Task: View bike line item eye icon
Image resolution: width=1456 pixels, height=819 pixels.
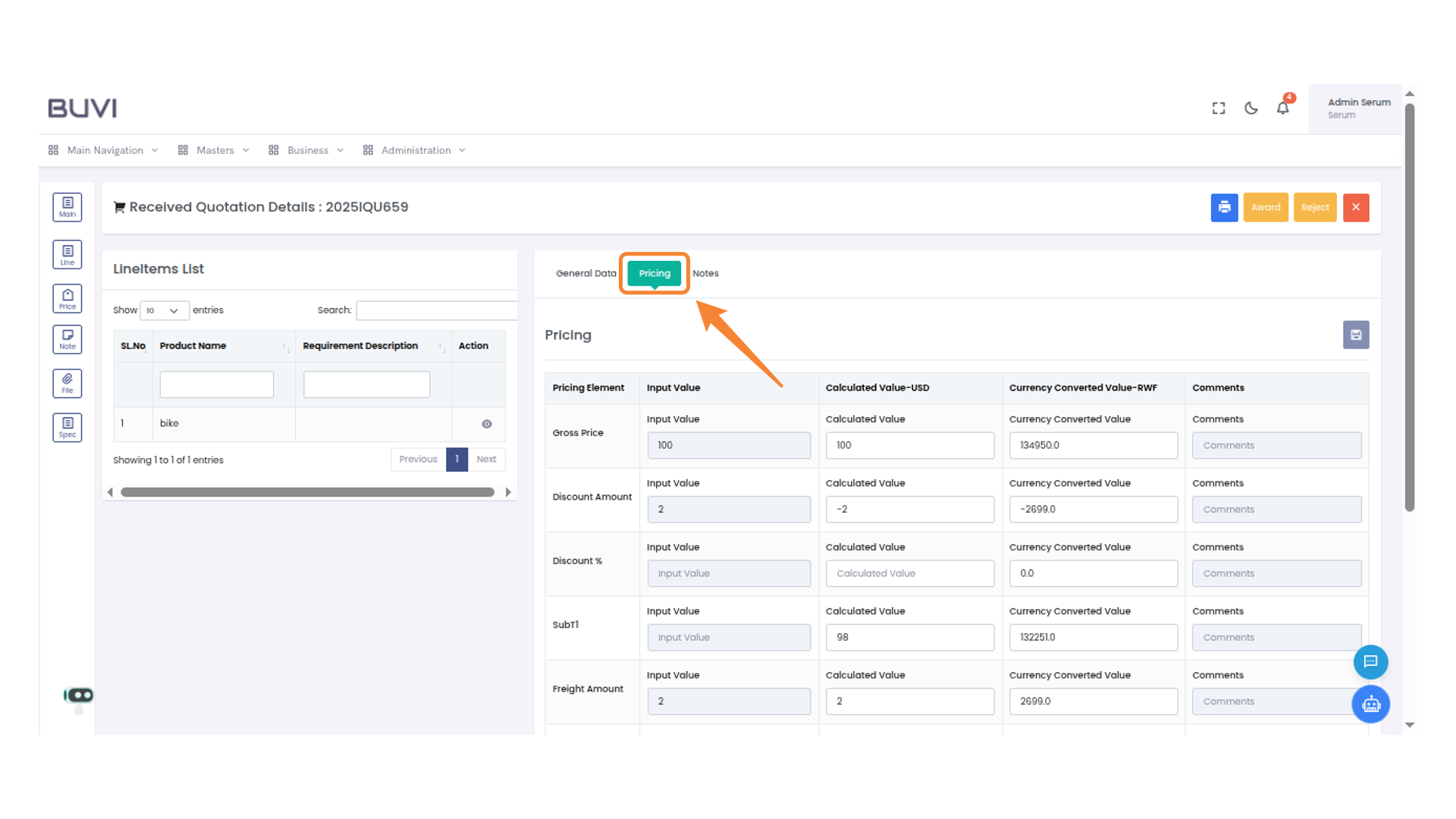Action: (x=487, y=424)
